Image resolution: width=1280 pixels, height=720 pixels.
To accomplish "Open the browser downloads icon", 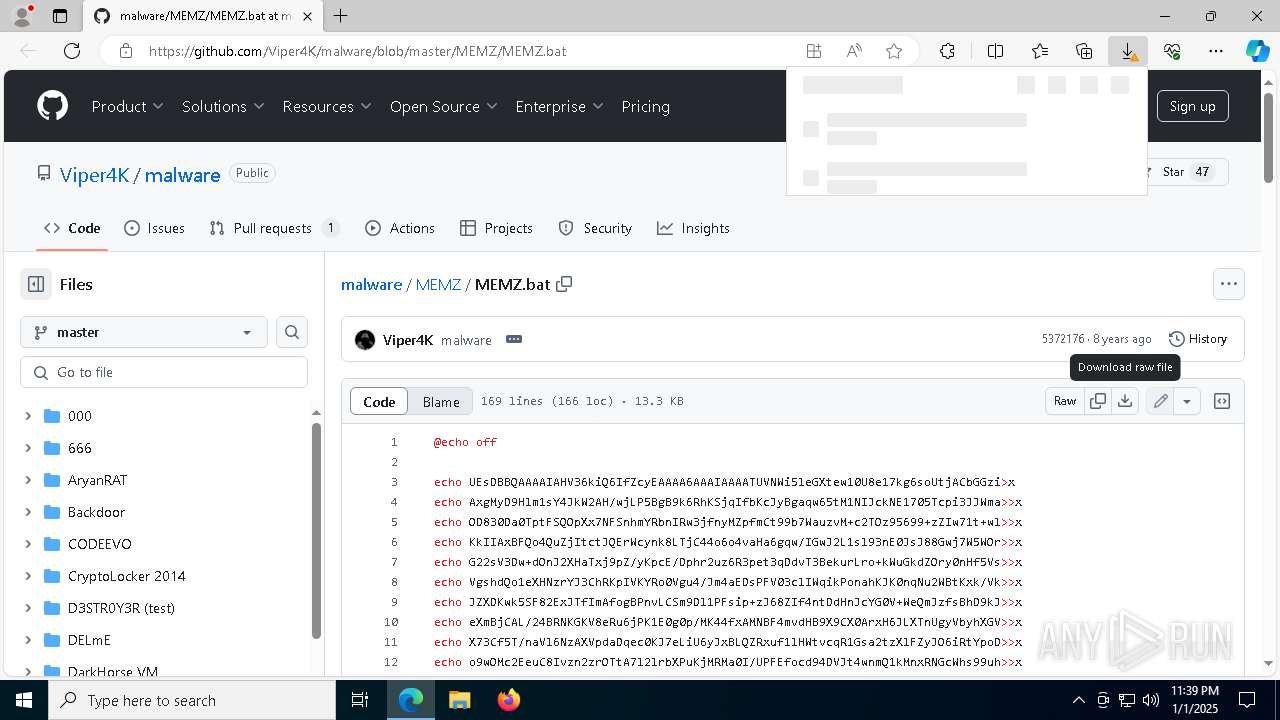I will click(1128, 51).
